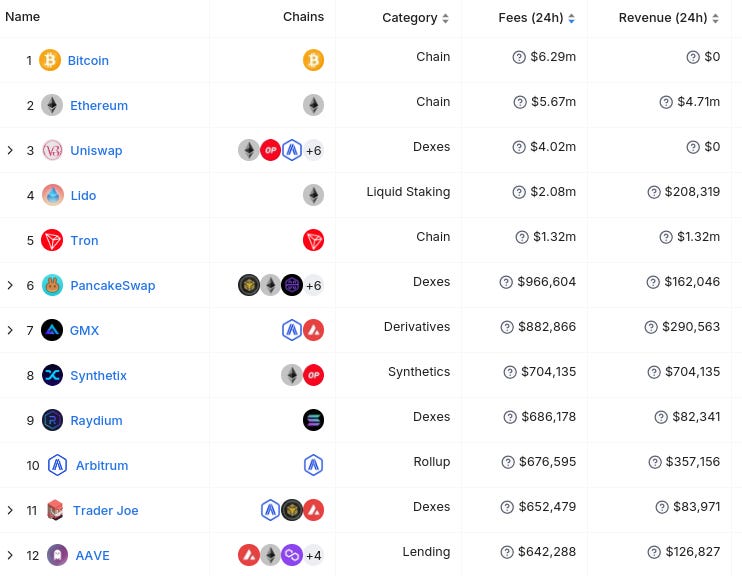The width and height of the screenshot is (742, 576).
Task: Open the Lido link
Action: point(83,195)
